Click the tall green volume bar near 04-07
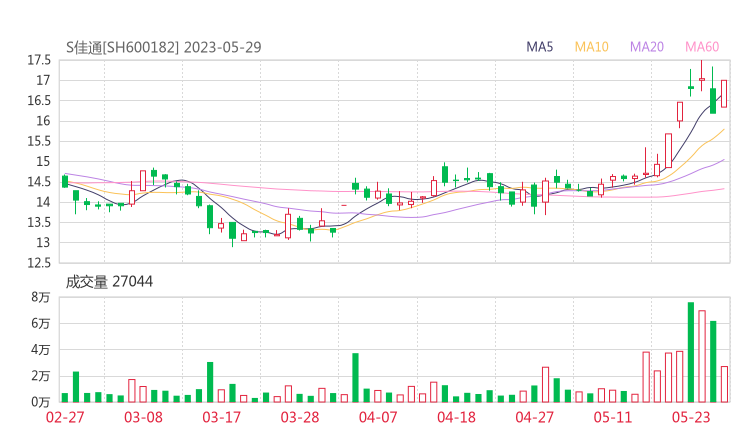Image resolution: width=740 pixels, height=440 pixels. coord(355,378)
